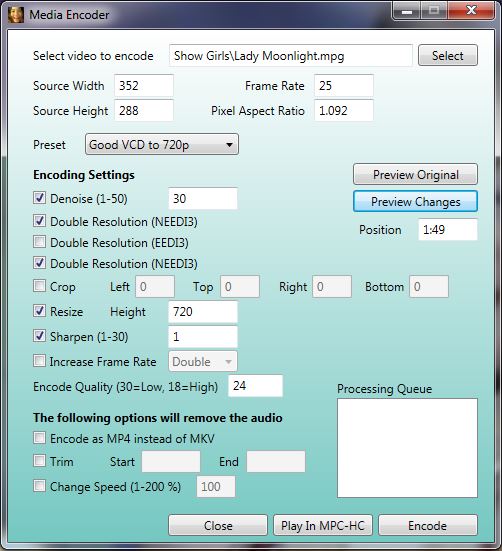Toggle the Denoise (1-50) checkbox
Viewport: 502px width, 551px height.
(x=39, y=198)
